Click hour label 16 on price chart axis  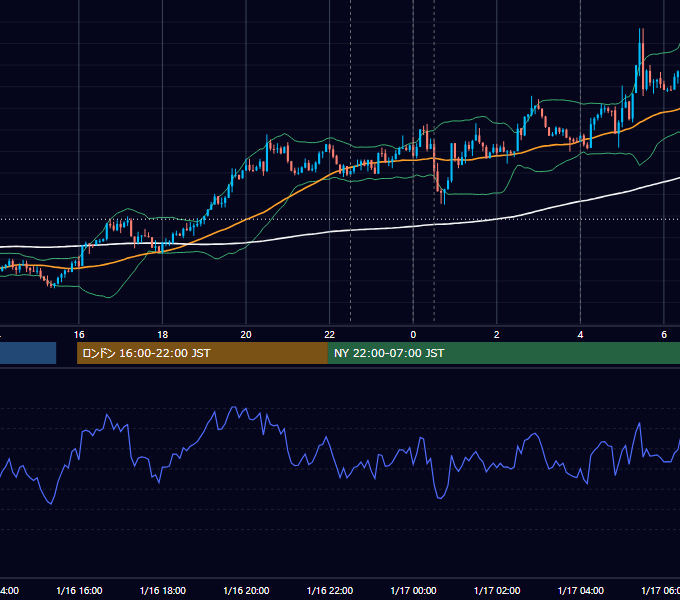coord(79,335)
